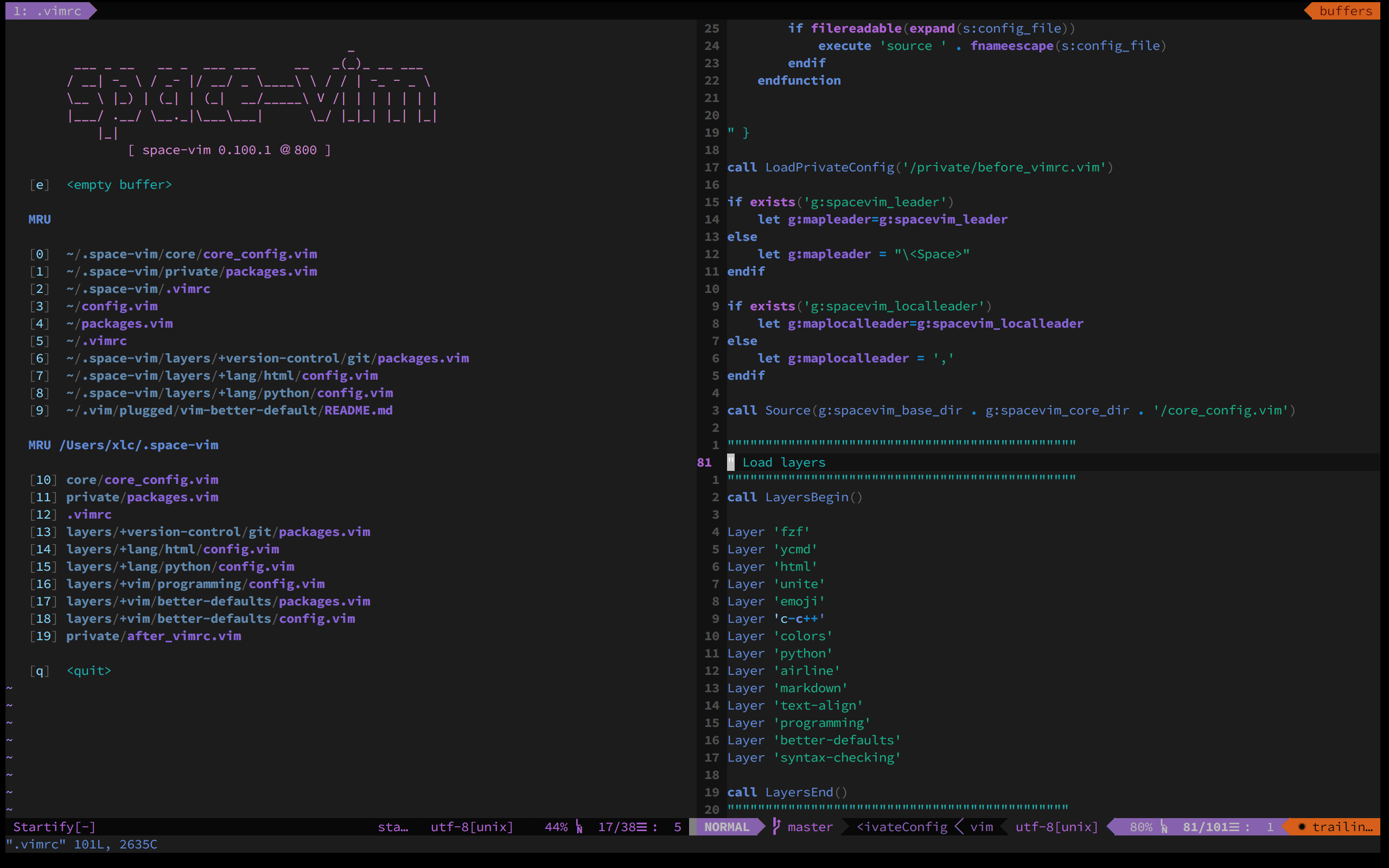Viewport: 1389px width, 868px height.
Task: Click the utf-8[unix] encoding segment on right statusline
Action: tap(1055, 827)
